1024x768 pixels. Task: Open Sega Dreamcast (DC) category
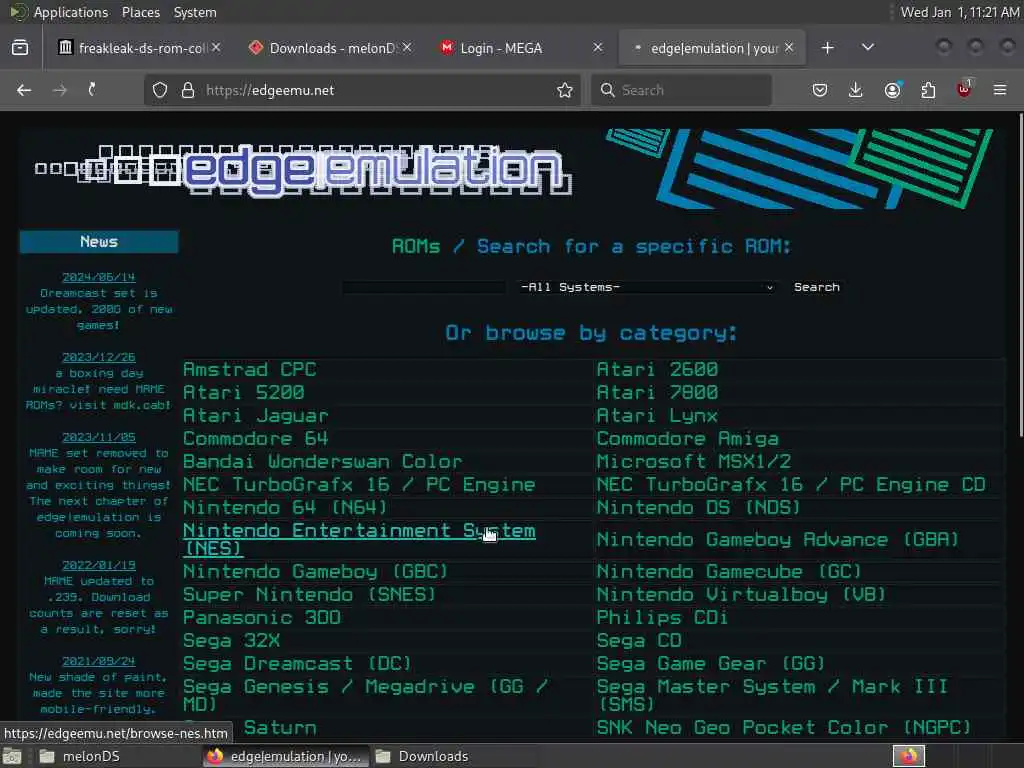pos(297,664)
